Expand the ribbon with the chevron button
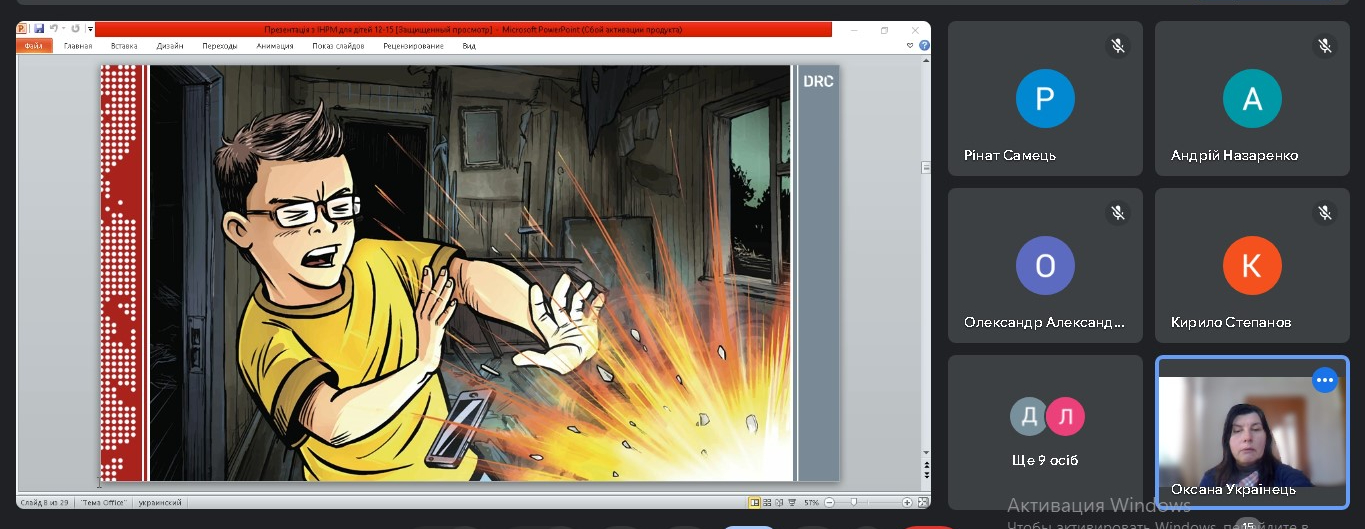Viewport: 1365px width, 529px height. coord(910,45)
